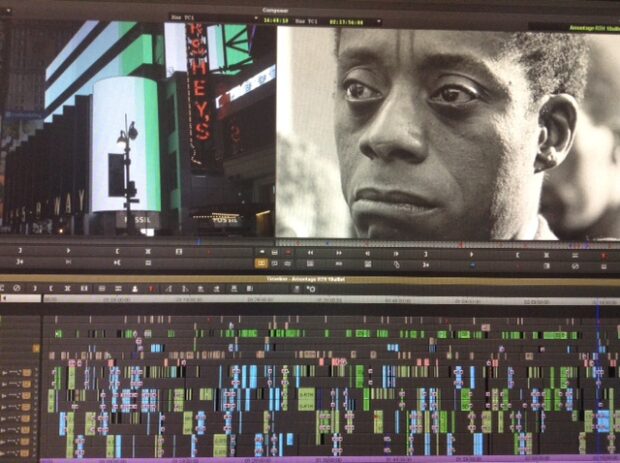Image resolution: width=620 pixels, height=463 pixels.
Task: Open source monitor tracking info dropdown arrow
Action: tap(256, 18)
